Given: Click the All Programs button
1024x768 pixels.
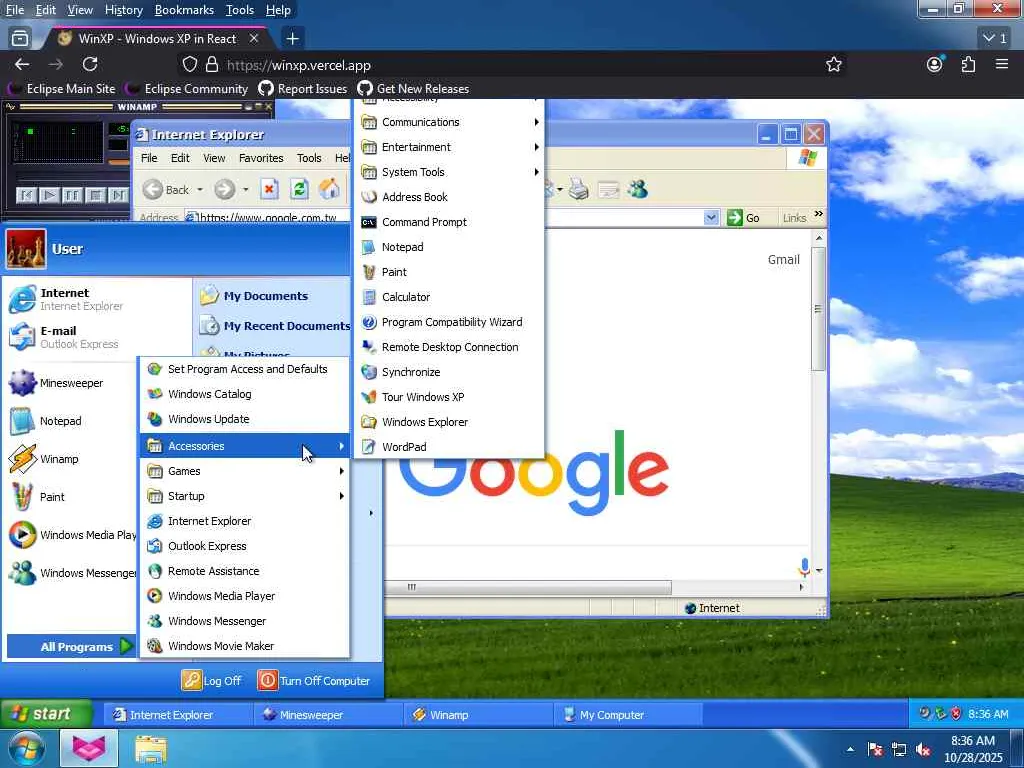Looking at the screenshot, I should point(72,647).
